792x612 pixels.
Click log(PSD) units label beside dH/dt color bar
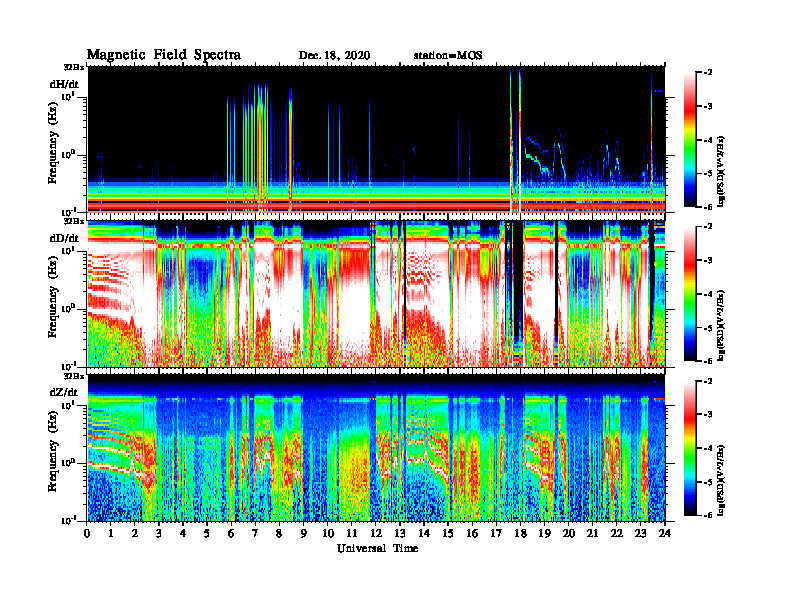(722, 171)
